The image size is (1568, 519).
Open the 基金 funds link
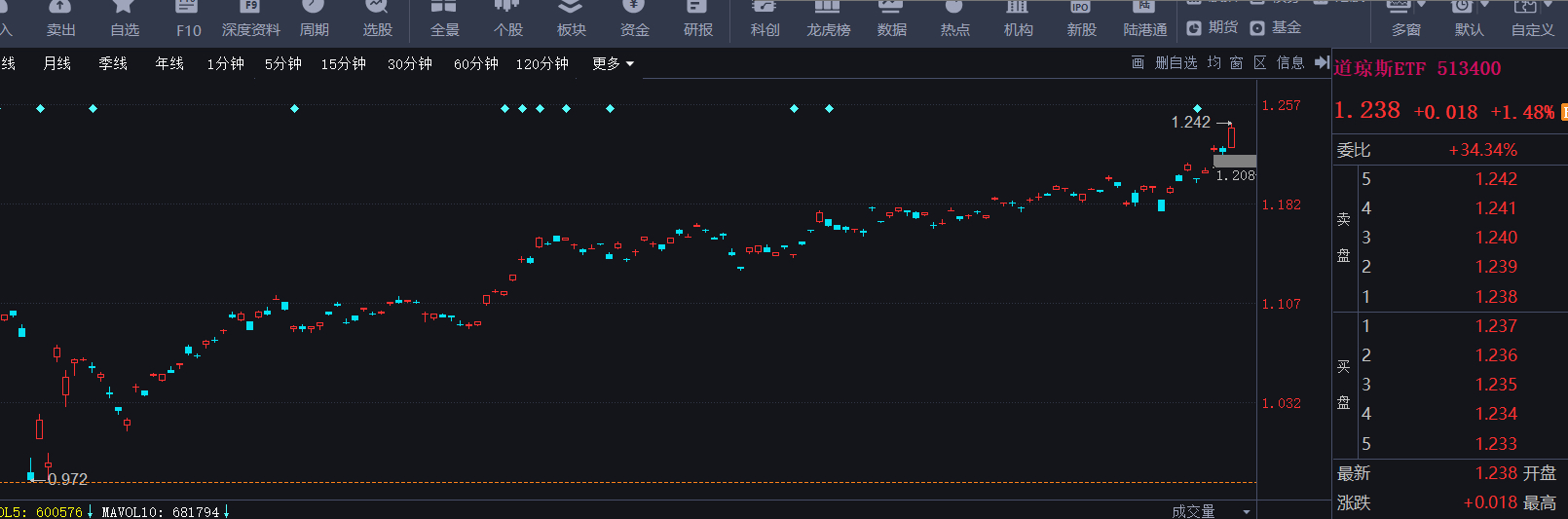pos(1276,27)
